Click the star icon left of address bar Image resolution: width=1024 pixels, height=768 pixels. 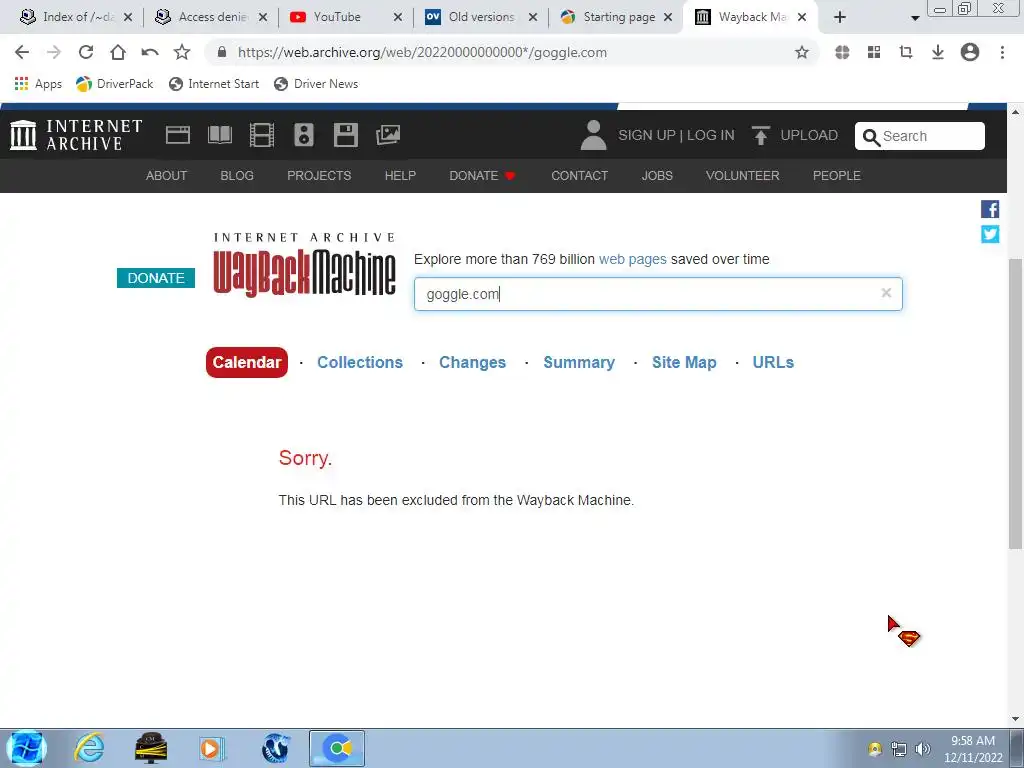pos(182,52)
